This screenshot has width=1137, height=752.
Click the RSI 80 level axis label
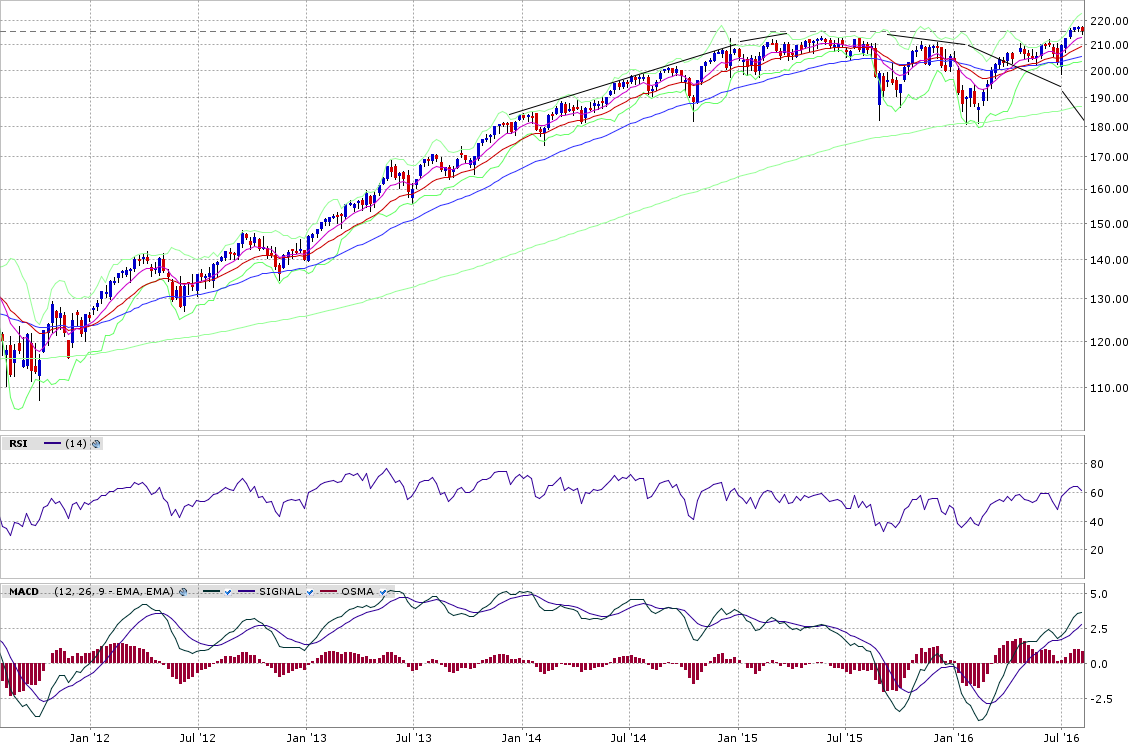(x=1097, y=464)
